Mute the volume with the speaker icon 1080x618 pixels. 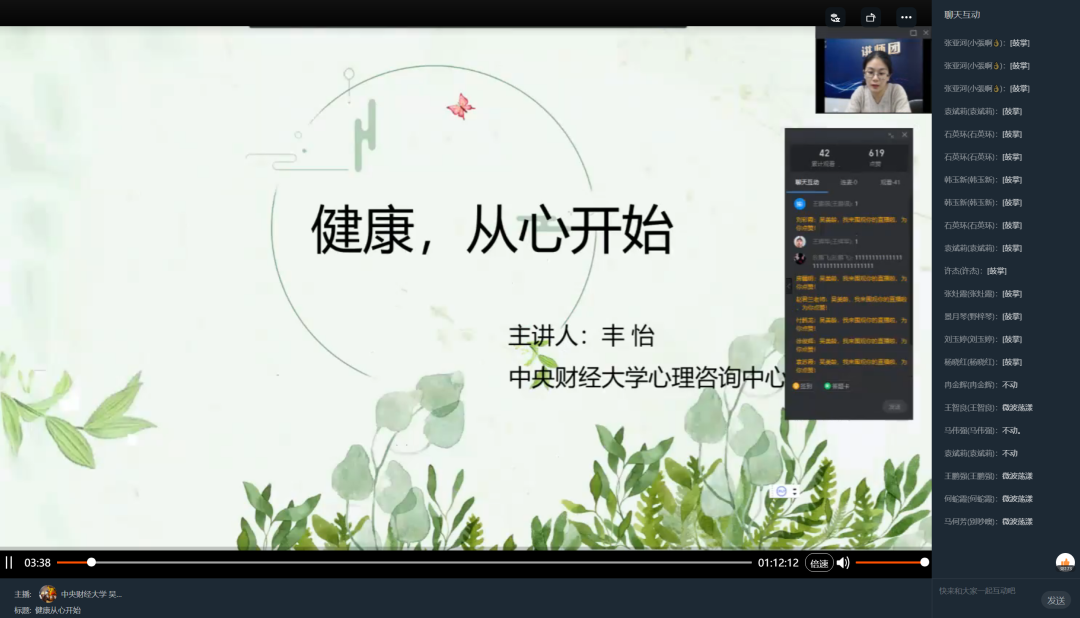coord(843,563)
